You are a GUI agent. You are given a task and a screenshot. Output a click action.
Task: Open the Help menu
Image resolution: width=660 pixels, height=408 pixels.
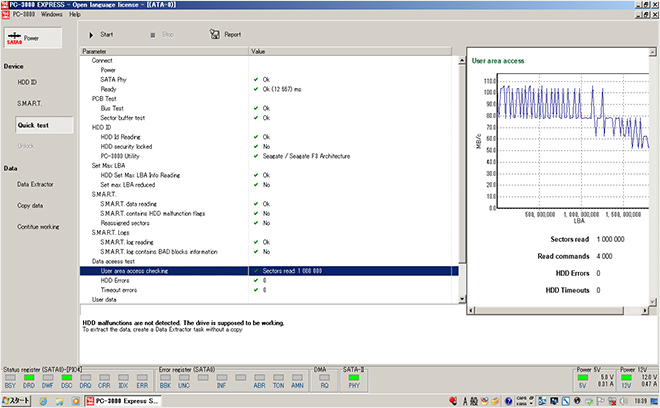point(75,14)
